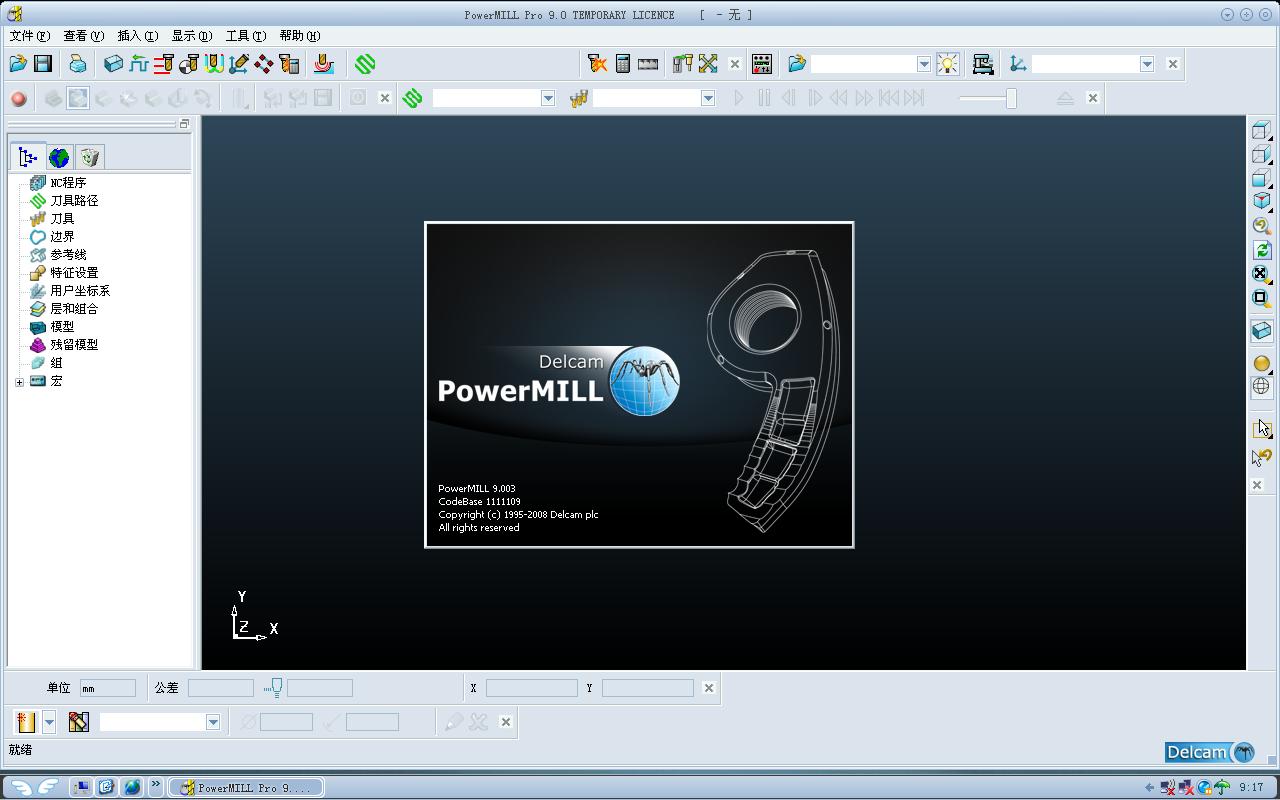Open the Feeds and Speeds tool
The width and height of the screenshot is (1280, 800).
tap(138, 64)
